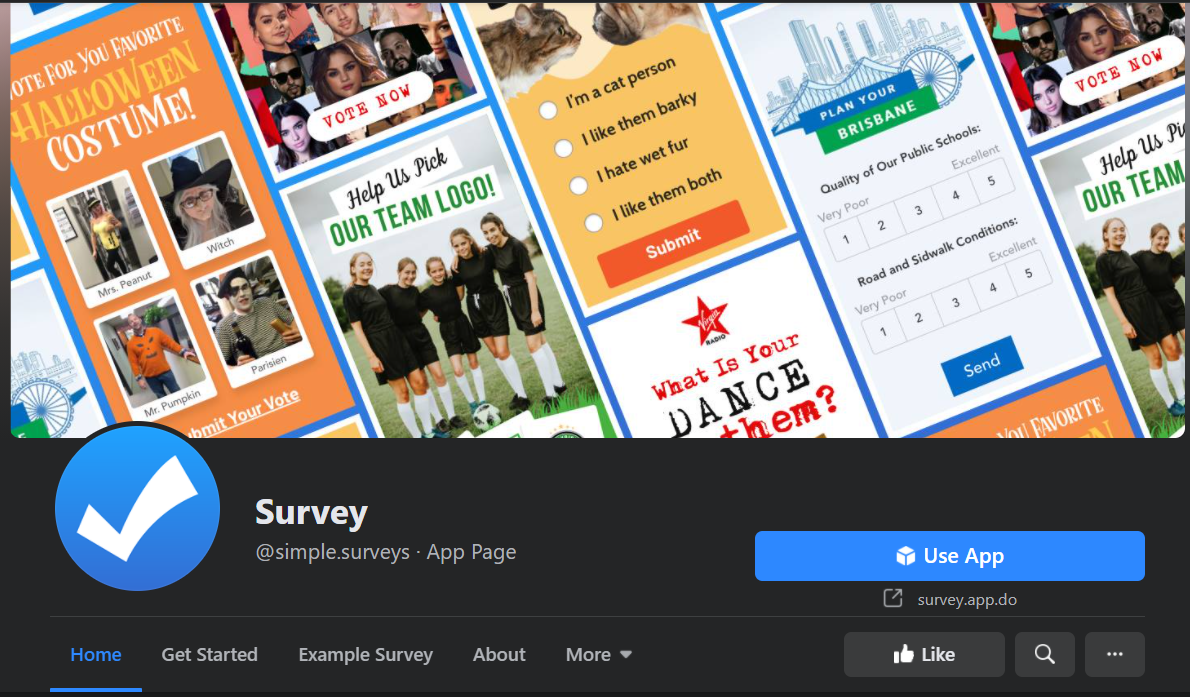Click the cube icon in Use App
The image size is (1190, 697).
point(905,556)
